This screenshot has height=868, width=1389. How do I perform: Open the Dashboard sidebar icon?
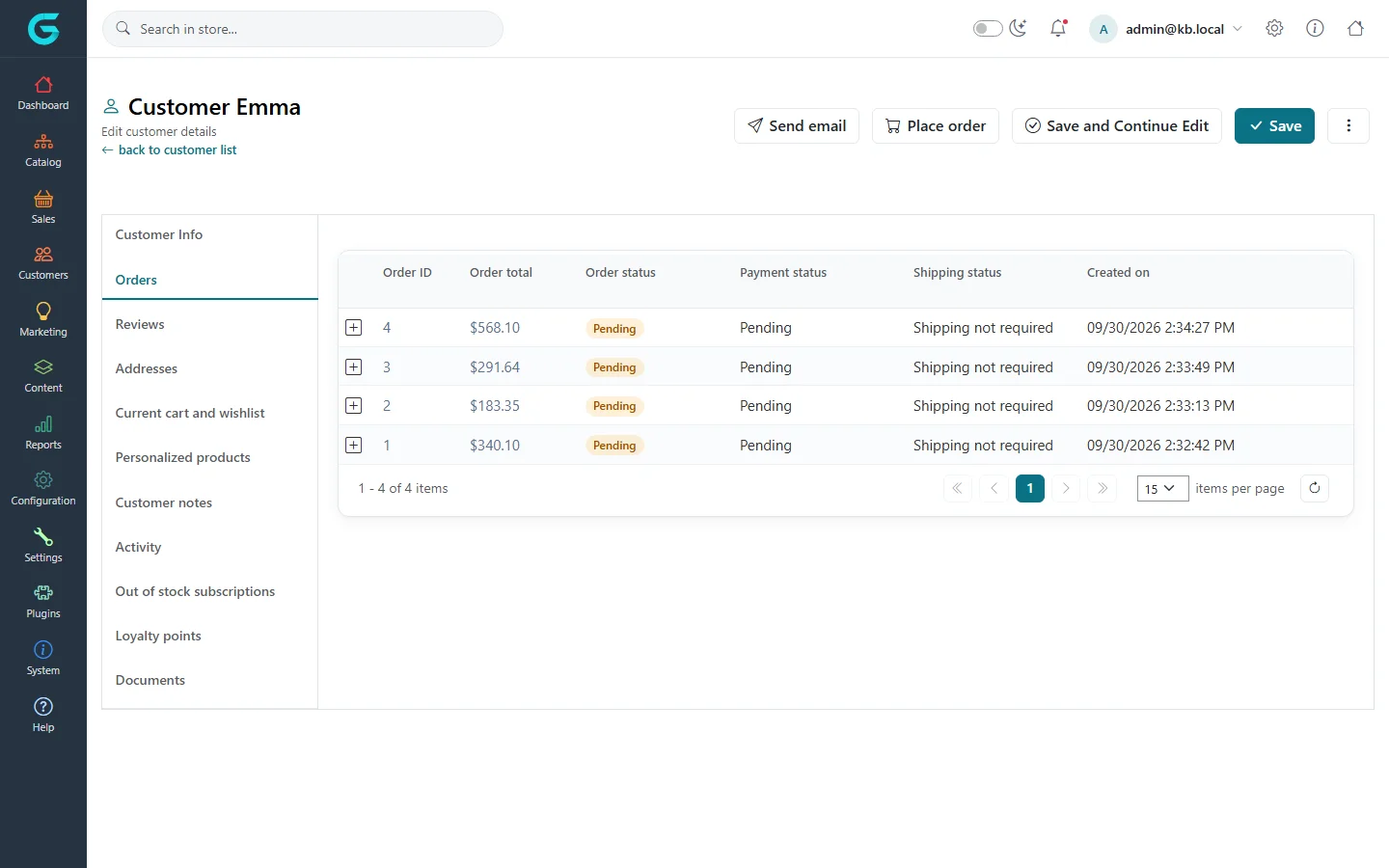[43, 85]
